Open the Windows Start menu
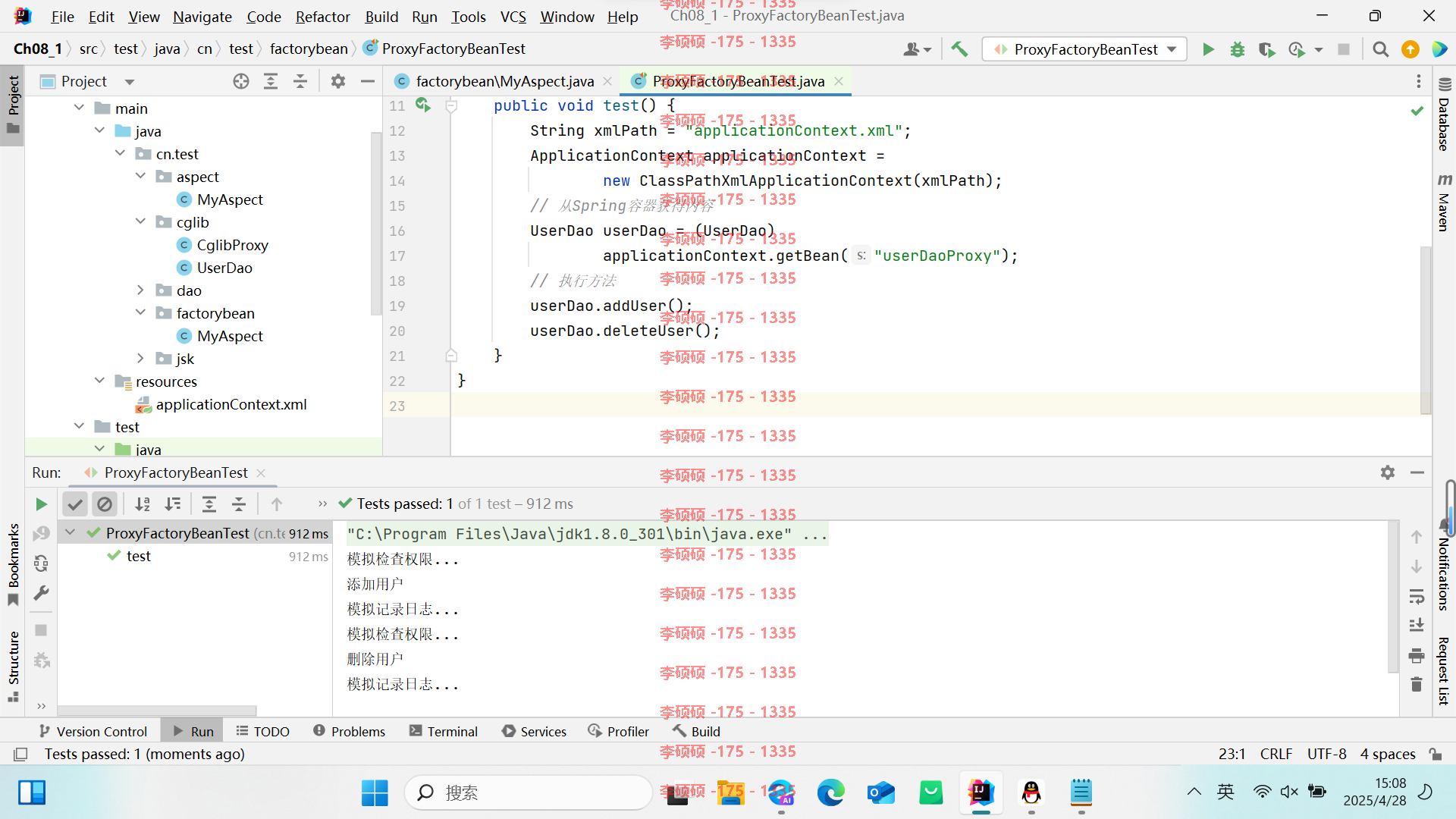The image size is (1456, 819). point(375,792)
